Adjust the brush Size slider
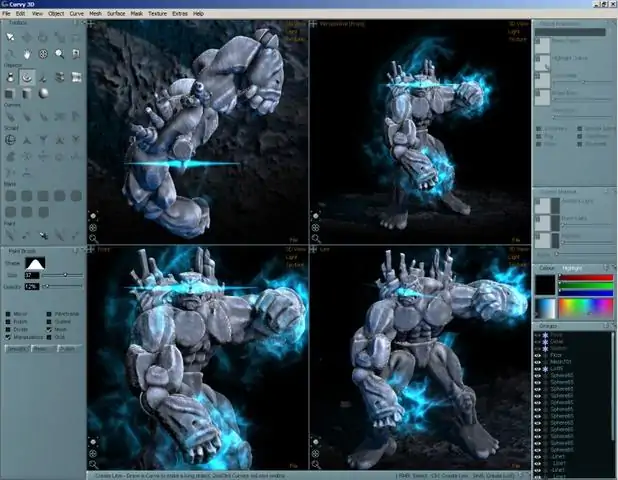 click(63, 275)
